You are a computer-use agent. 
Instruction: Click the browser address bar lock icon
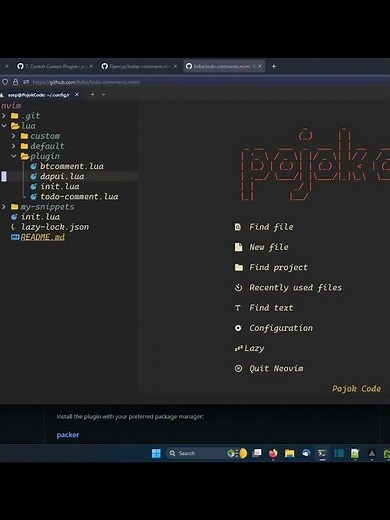pos(15,82)
